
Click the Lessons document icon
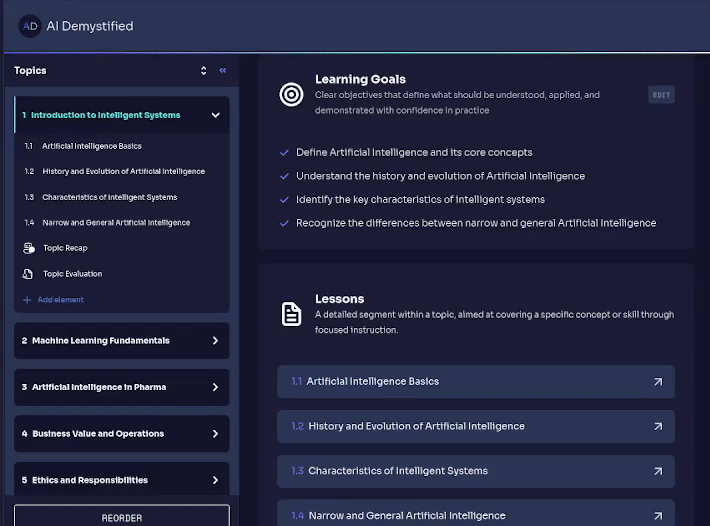click(291, 314)
